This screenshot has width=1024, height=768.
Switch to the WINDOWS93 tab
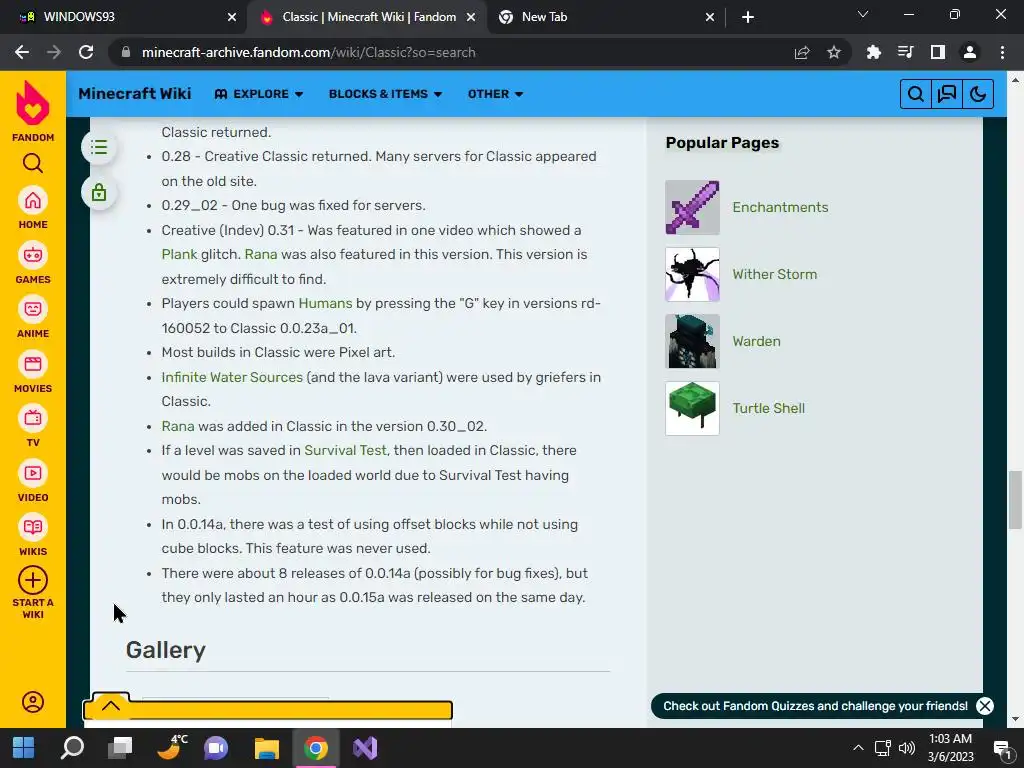tap(124, 17)
